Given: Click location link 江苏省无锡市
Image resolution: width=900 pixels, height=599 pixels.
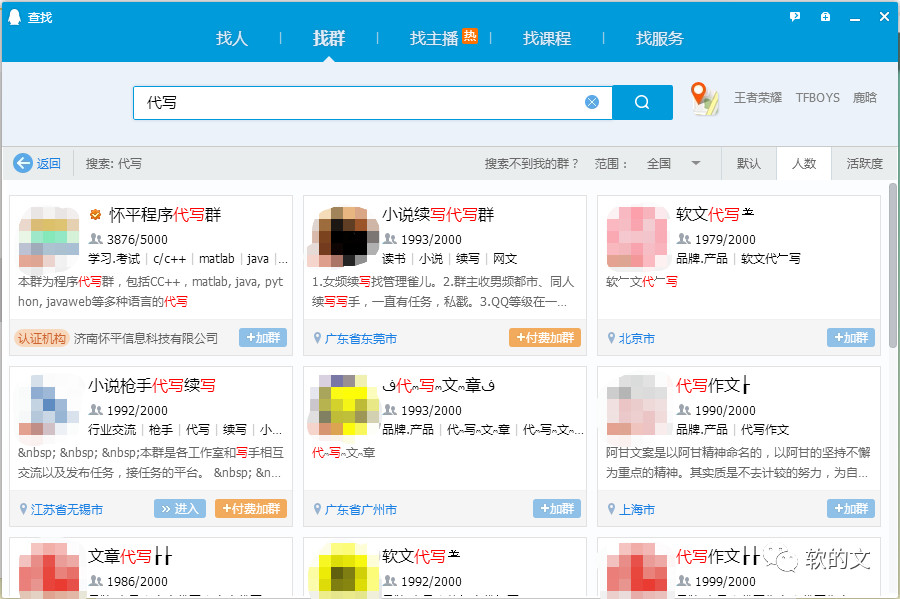Looking at the screenshot, I should click(x=67, y=509).
